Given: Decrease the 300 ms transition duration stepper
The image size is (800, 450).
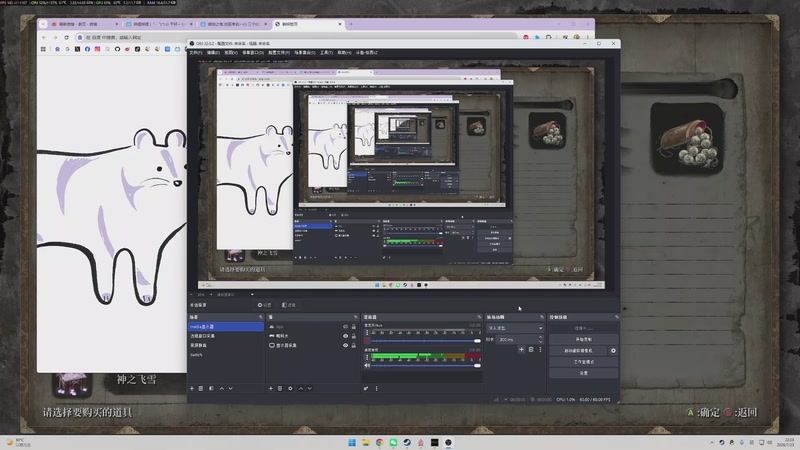Looking at the screenshot, I should [x=540, y=341].
